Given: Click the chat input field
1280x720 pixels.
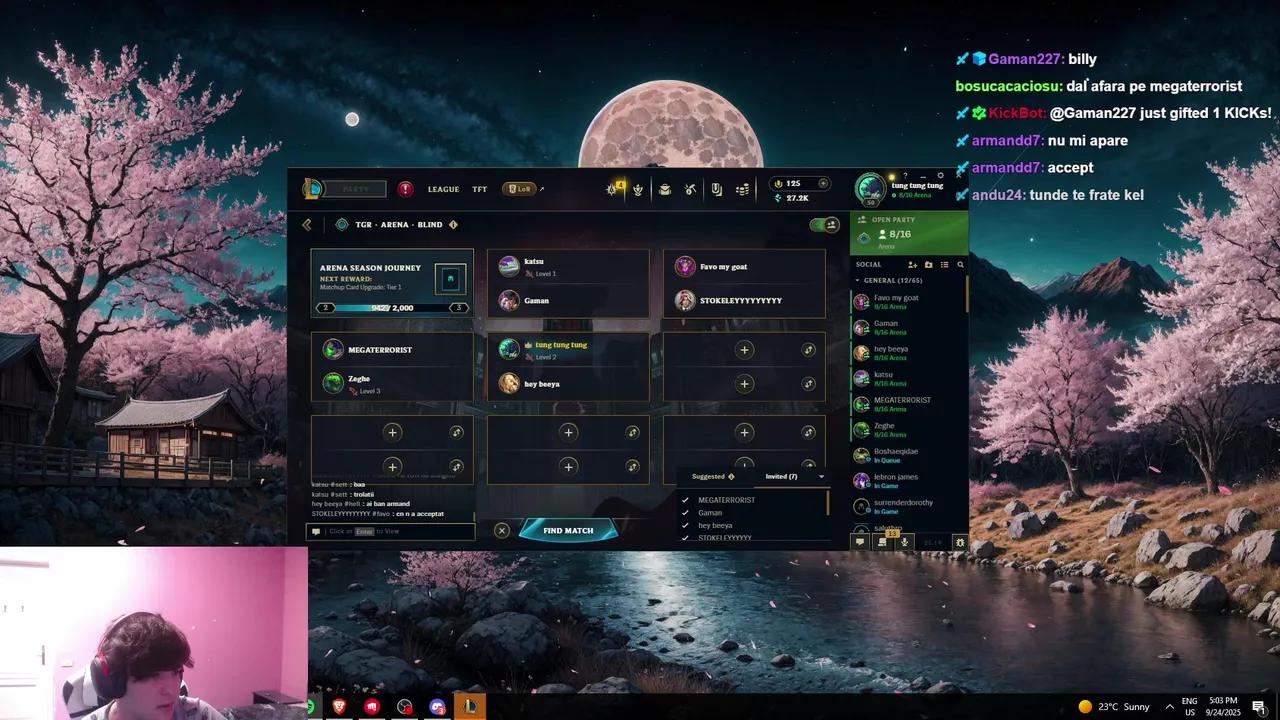Looking at the screenshot, I should click(391, 531).
